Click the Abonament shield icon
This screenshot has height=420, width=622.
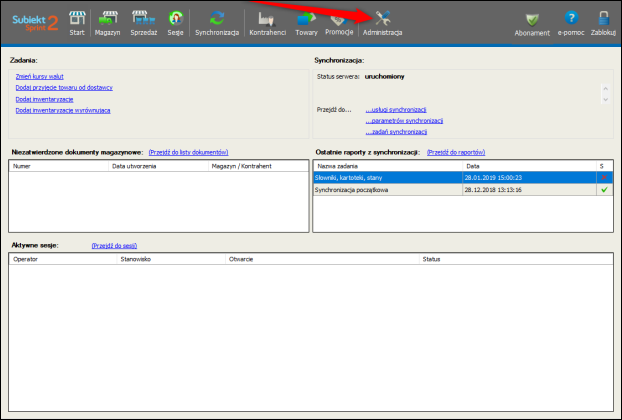532,22
